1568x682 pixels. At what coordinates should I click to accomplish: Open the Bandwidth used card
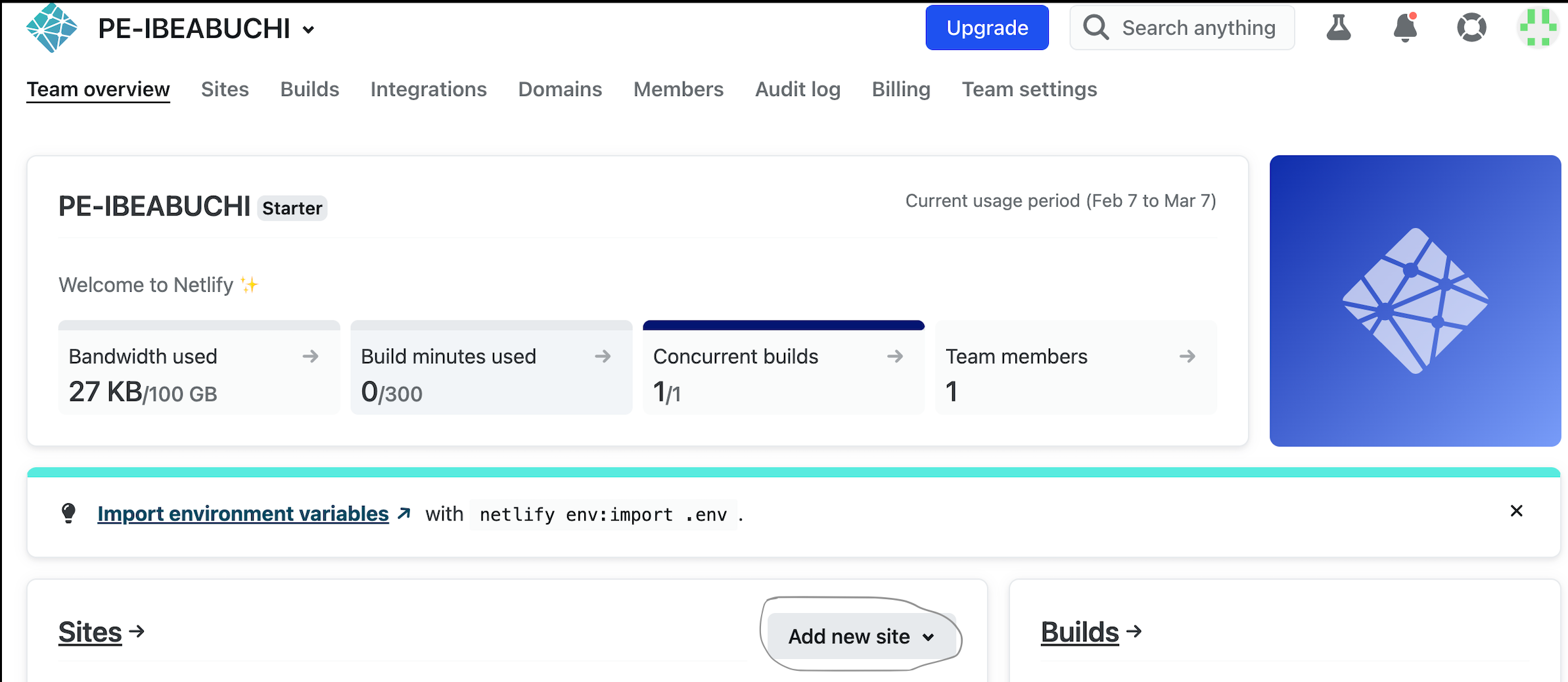click(x=199, y=367)
